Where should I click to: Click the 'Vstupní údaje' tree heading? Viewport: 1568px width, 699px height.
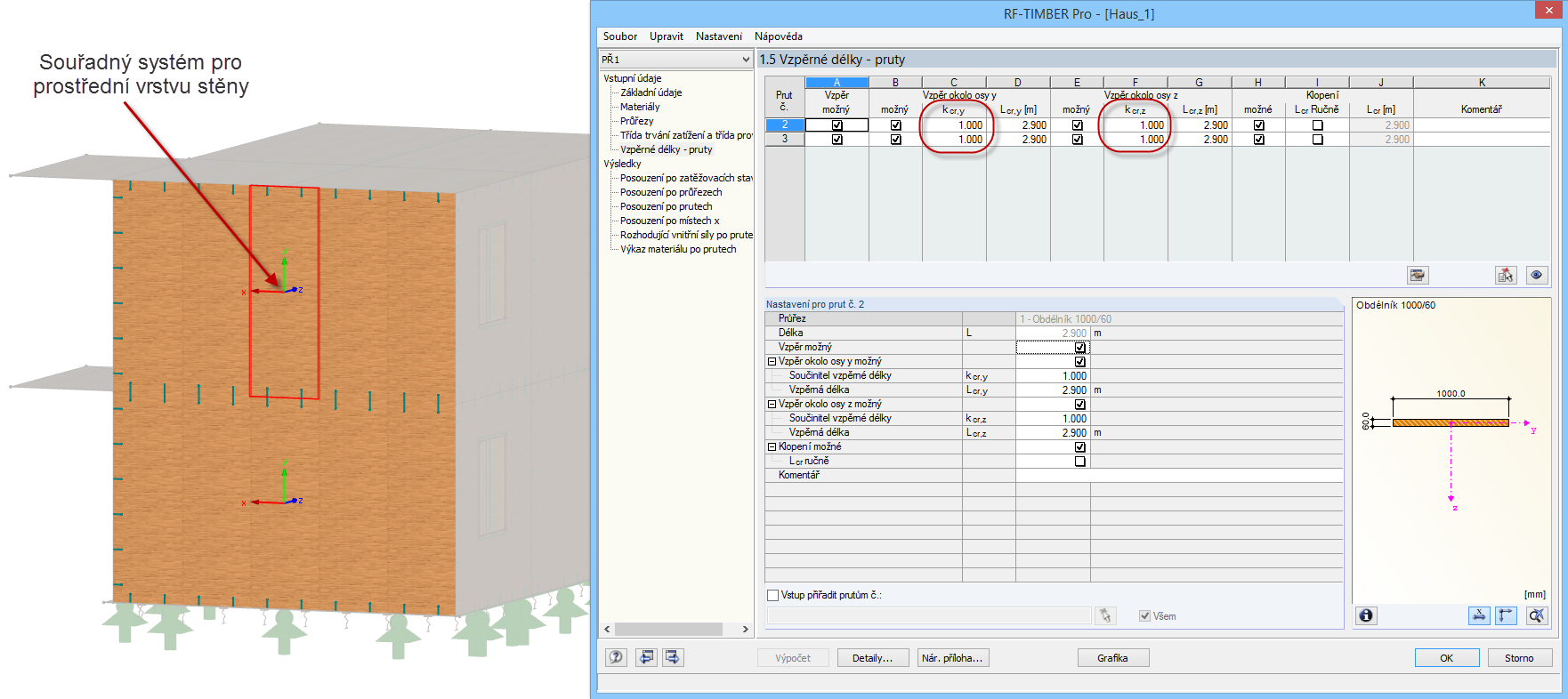click(x=633, y=78)
